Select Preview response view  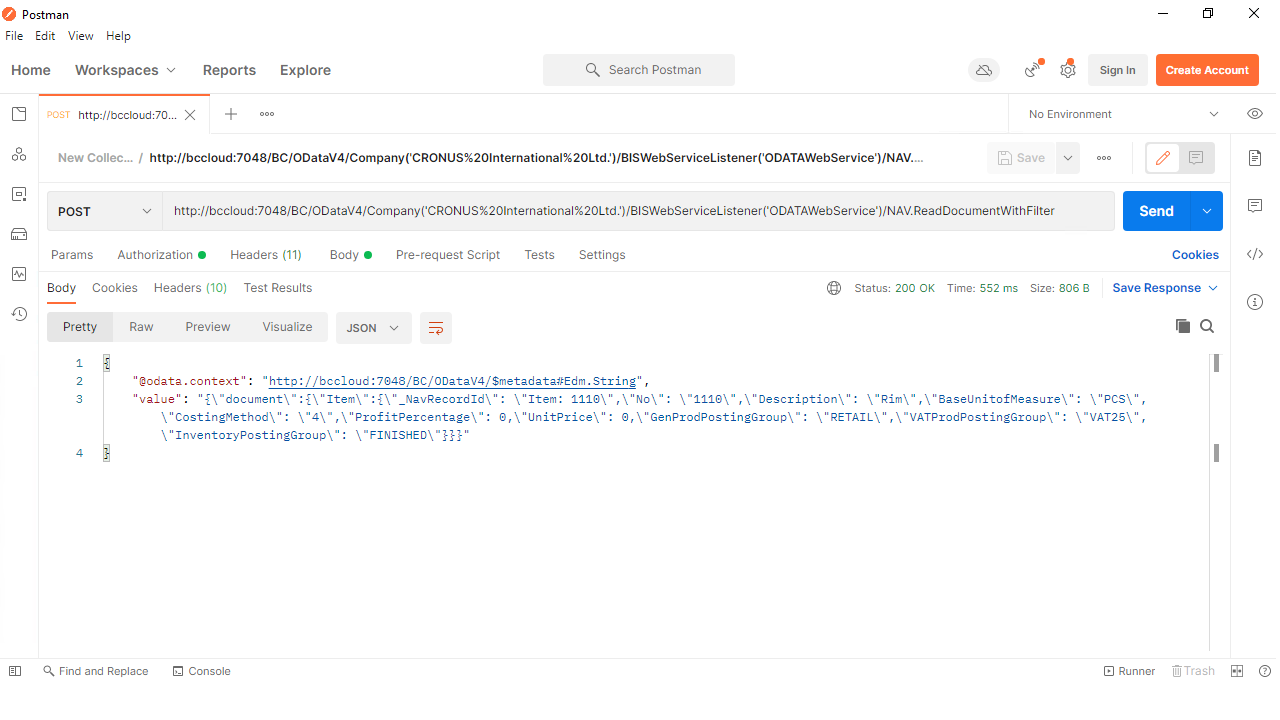point(208,327)
